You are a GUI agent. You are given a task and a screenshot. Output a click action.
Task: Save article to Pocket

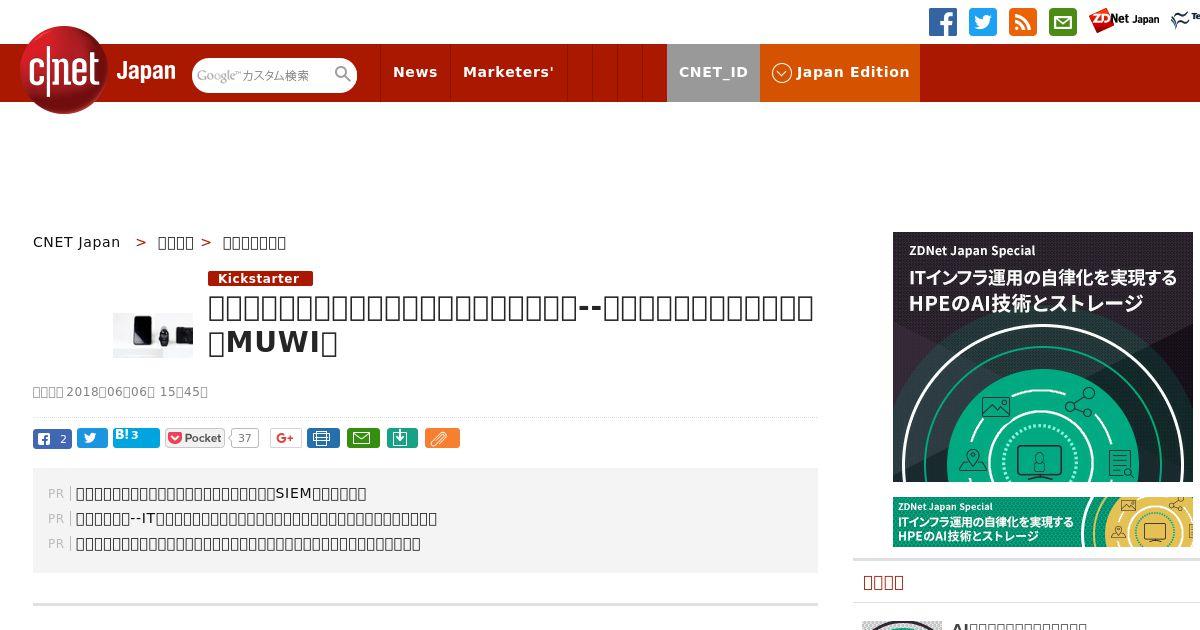195,438
